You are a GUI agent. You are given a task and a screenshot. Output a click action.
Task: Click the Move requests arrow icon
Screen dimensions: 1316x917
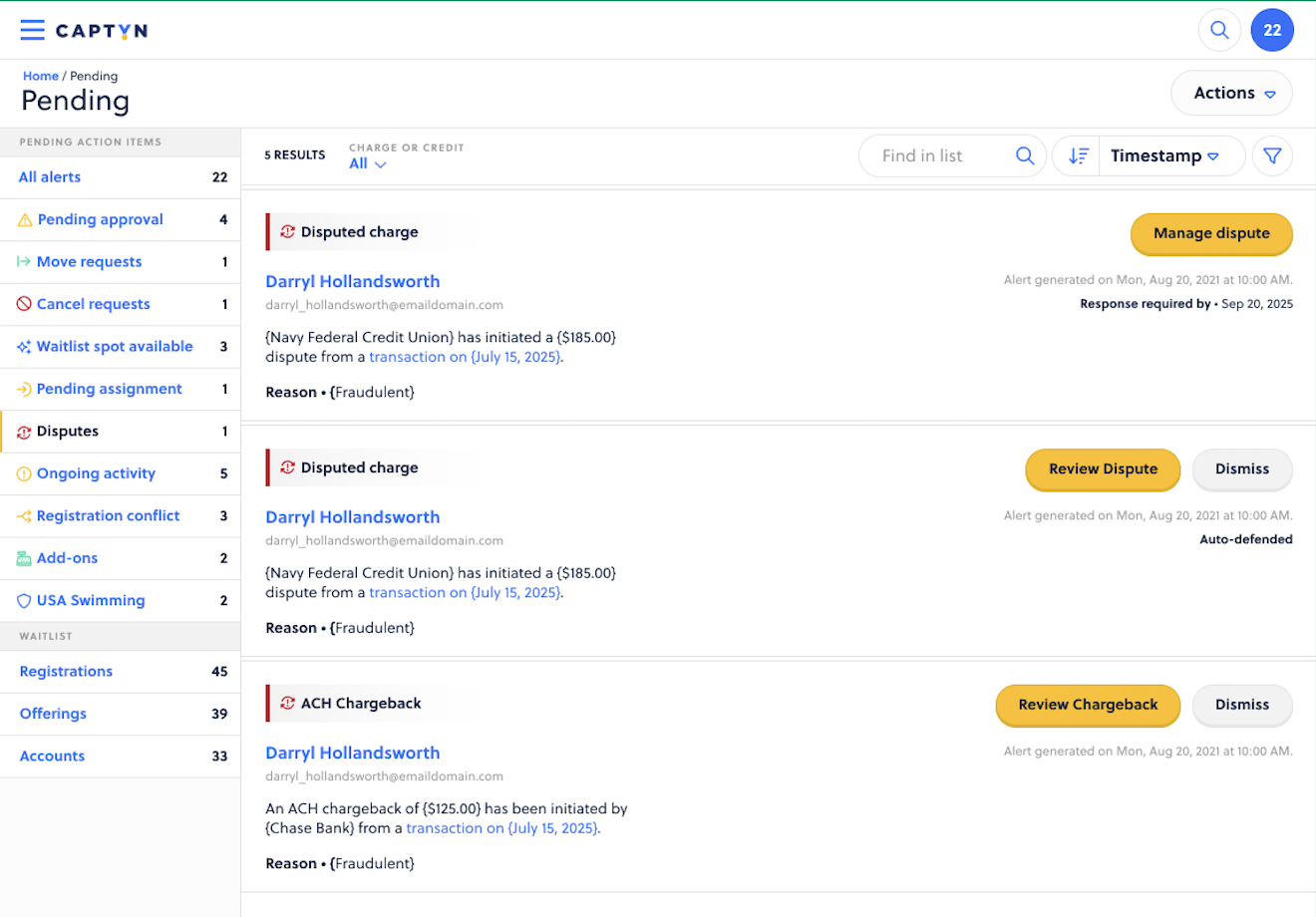[24, 262]
